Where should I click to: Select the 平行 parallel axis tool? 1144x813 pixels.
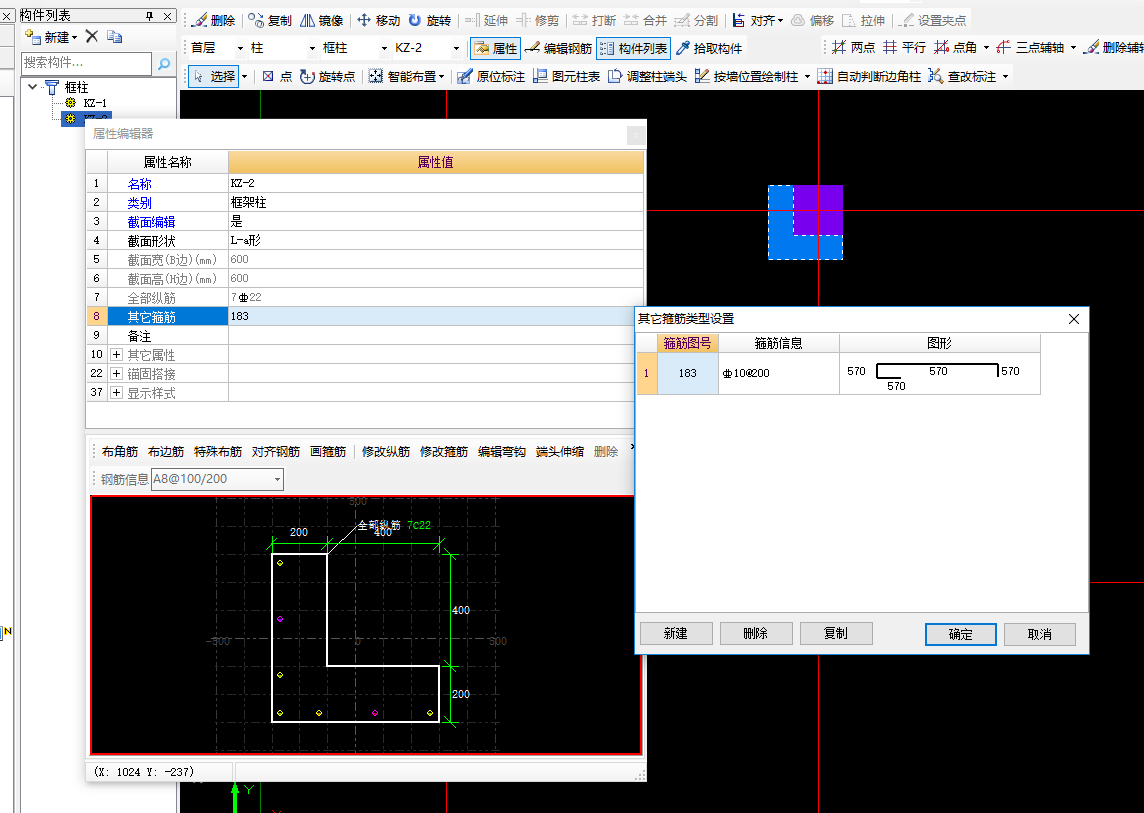click(904, 47)
